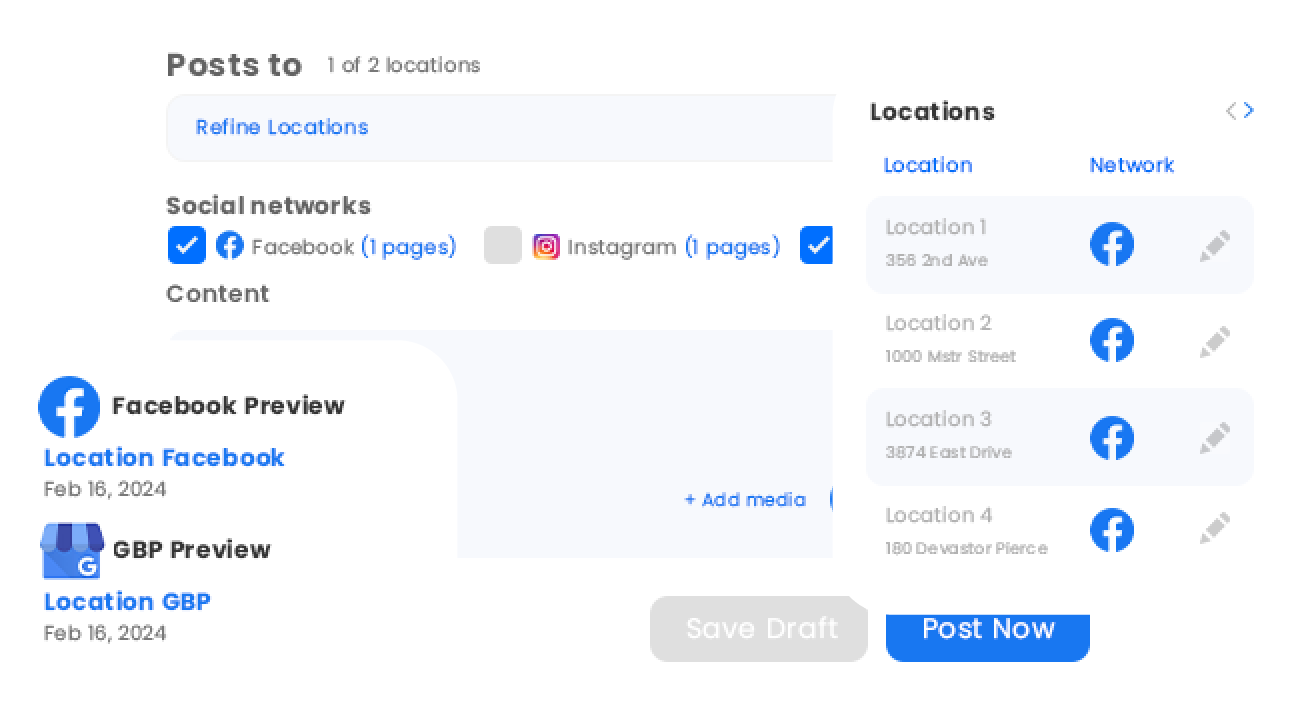Click the pencil edit icon for Location 1
The width and height of the screenshot is (1294, 716).
(1215, 246)
